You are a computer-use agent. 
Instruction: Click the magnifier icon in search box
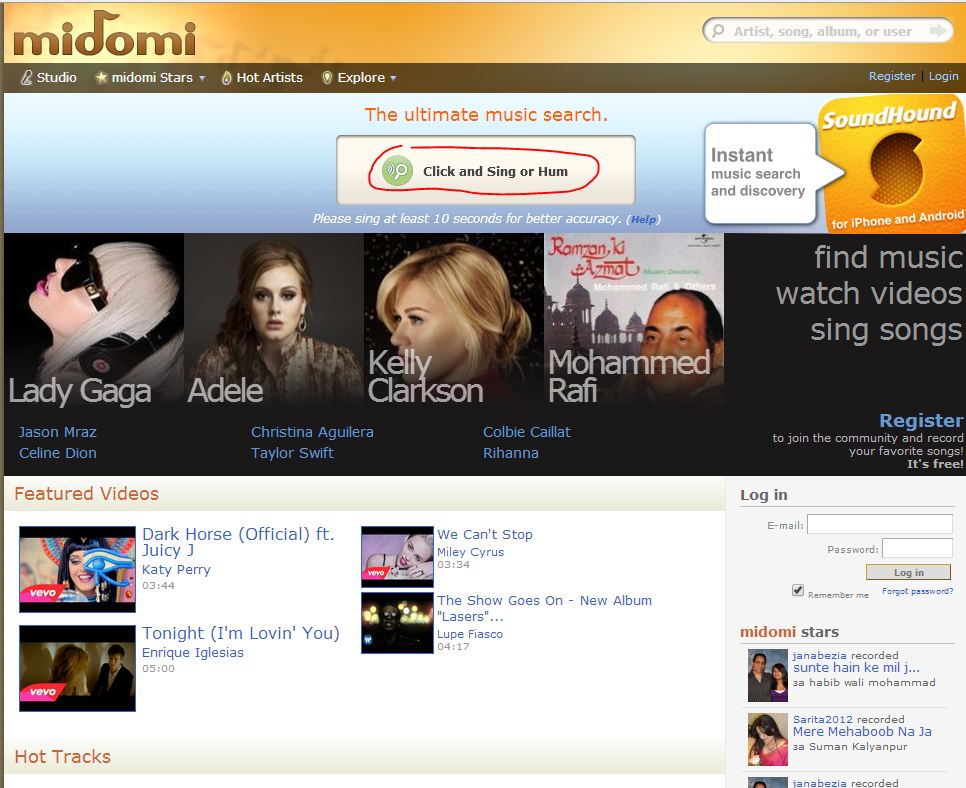point(718,31)
